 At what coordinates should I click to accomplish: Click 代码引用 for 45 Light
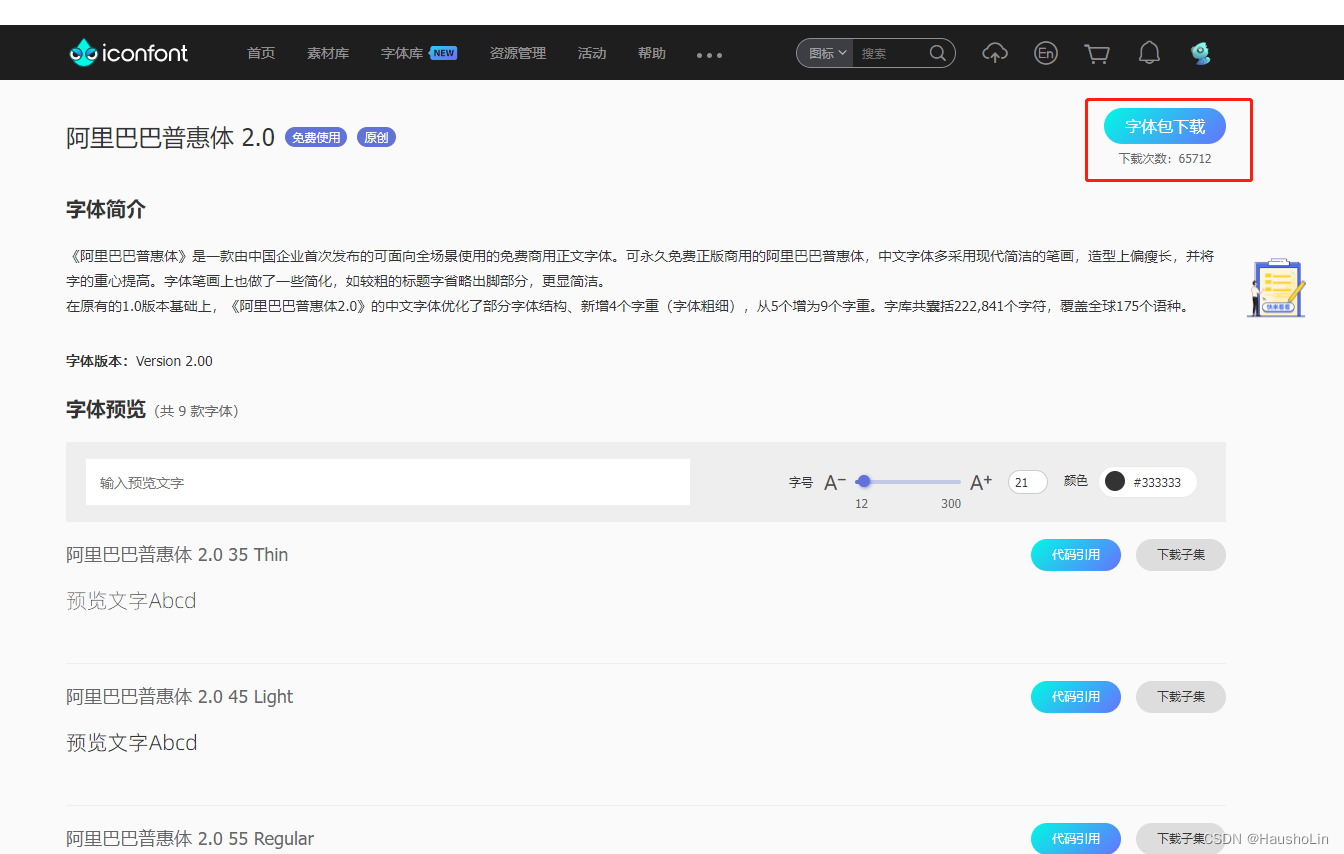pyautogui.click(x=1076, y=697)
